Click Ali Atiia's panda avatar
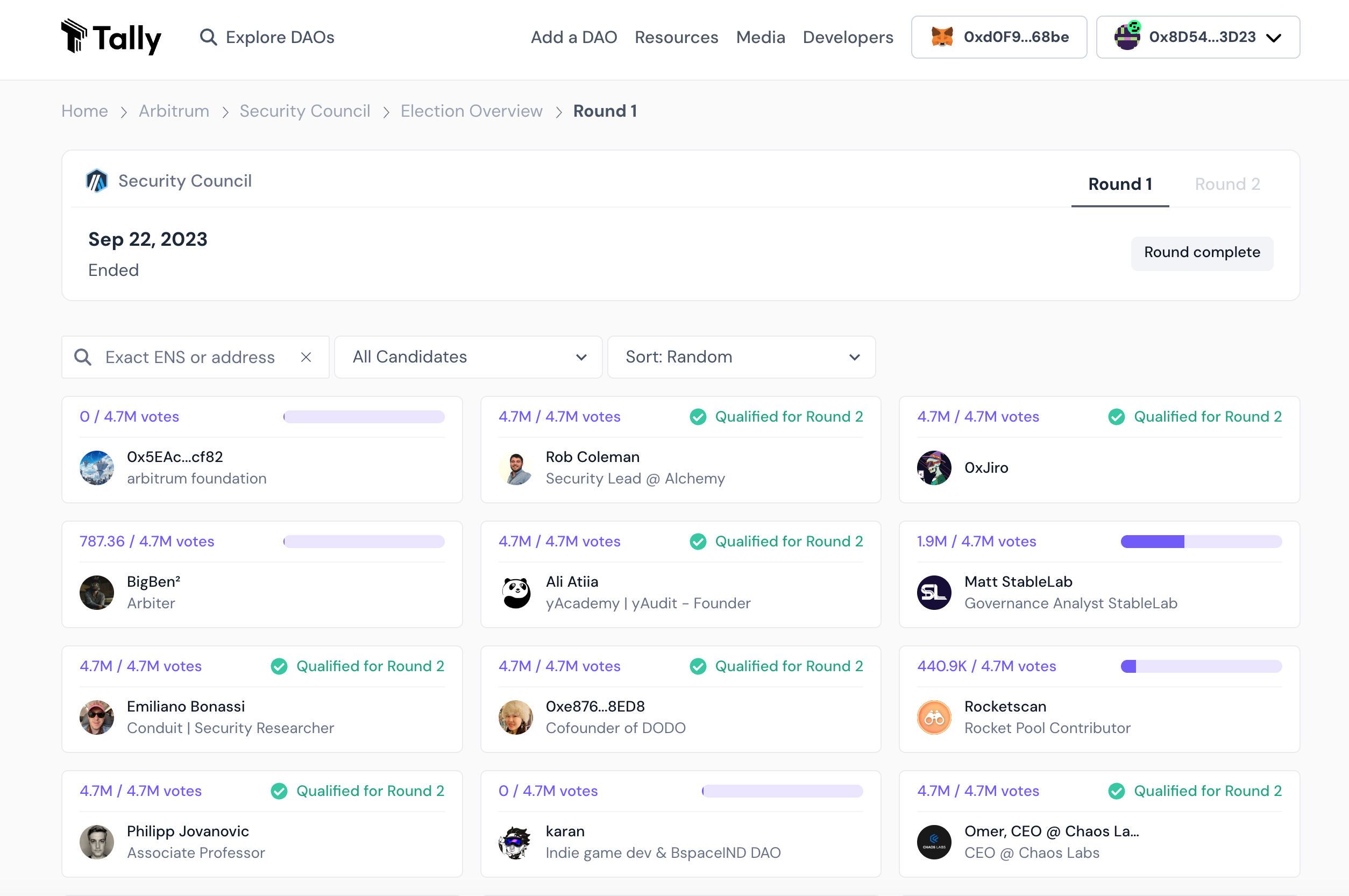1349x896 pixels. click(516, 593)
